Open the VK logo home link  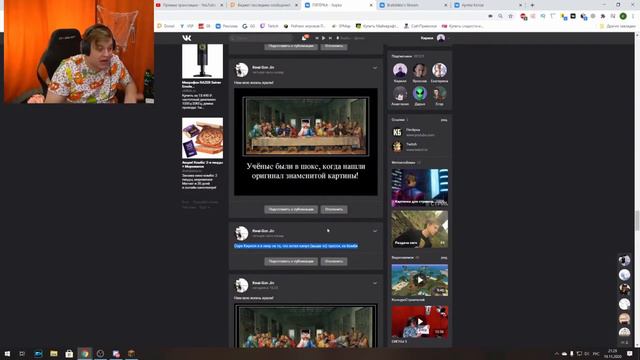pyautogui.click(x=187, y=38)
